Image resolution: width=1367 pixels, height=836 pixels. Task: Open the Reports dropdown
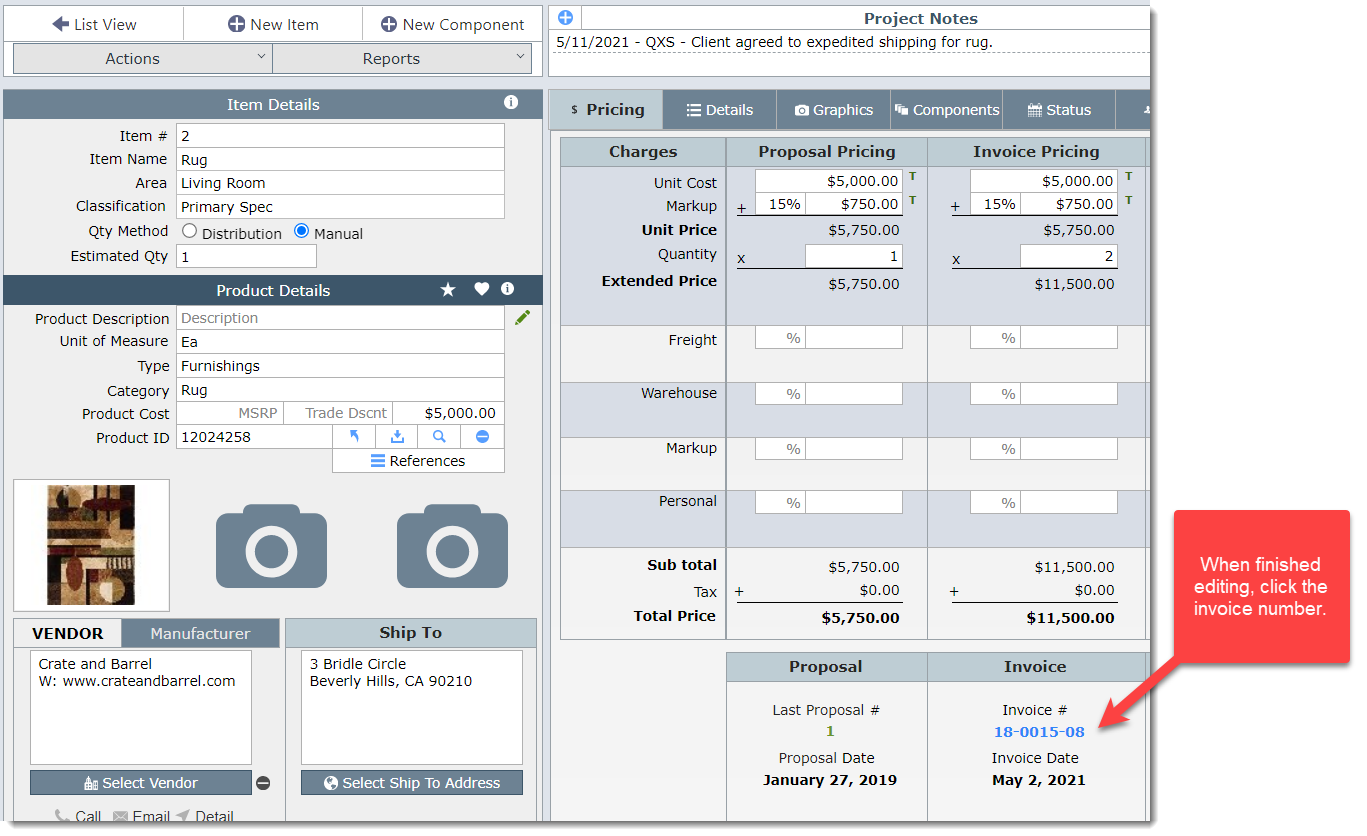[x=402, y=59]
